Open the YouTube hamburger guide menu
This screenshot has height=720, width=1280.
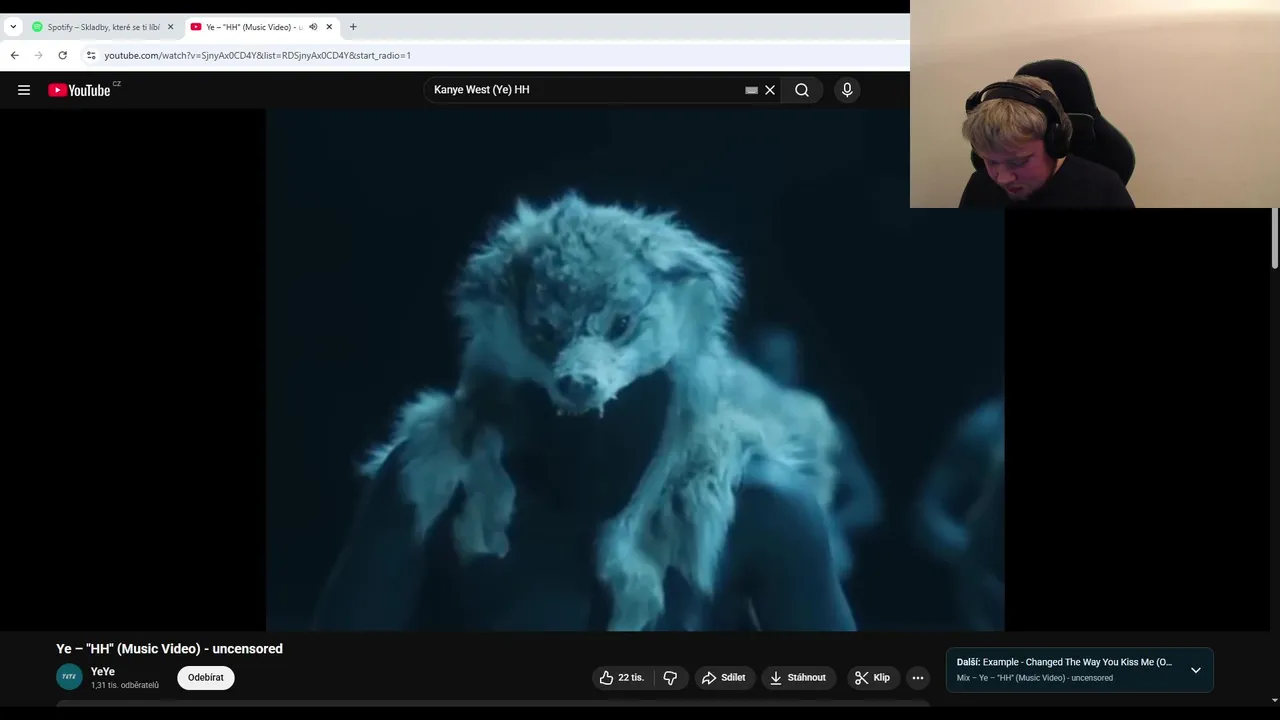(24, 90)
